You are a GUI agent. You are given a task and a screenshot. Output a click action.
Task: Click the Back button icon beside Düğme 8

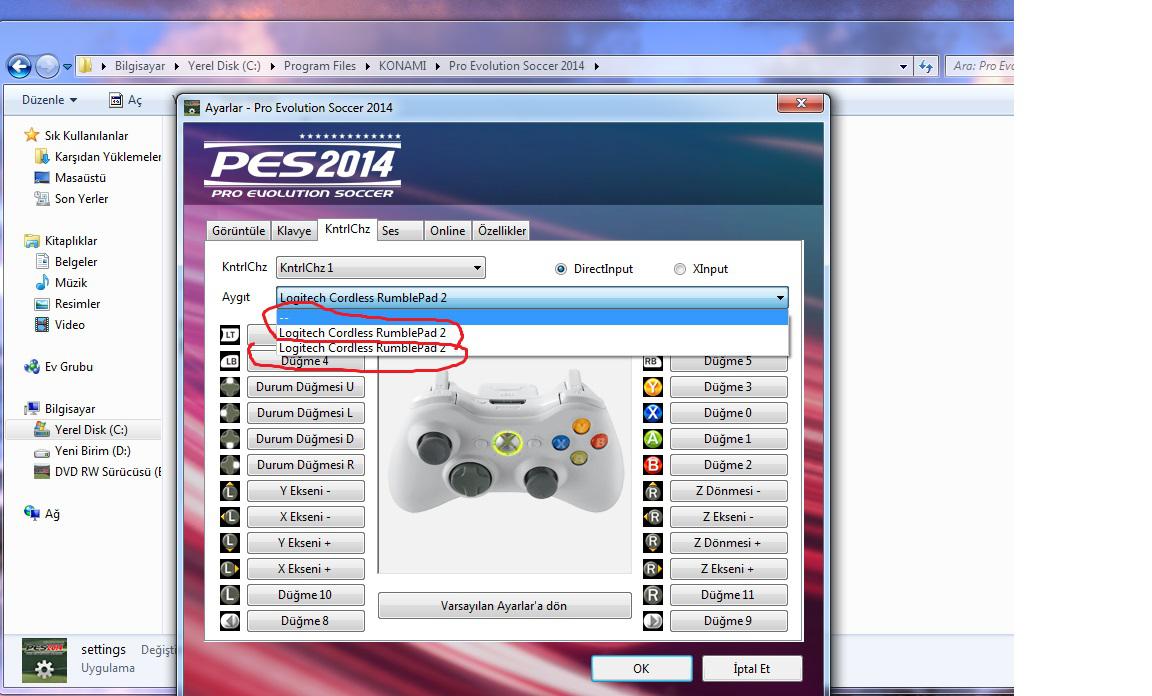tap(230, 621)
